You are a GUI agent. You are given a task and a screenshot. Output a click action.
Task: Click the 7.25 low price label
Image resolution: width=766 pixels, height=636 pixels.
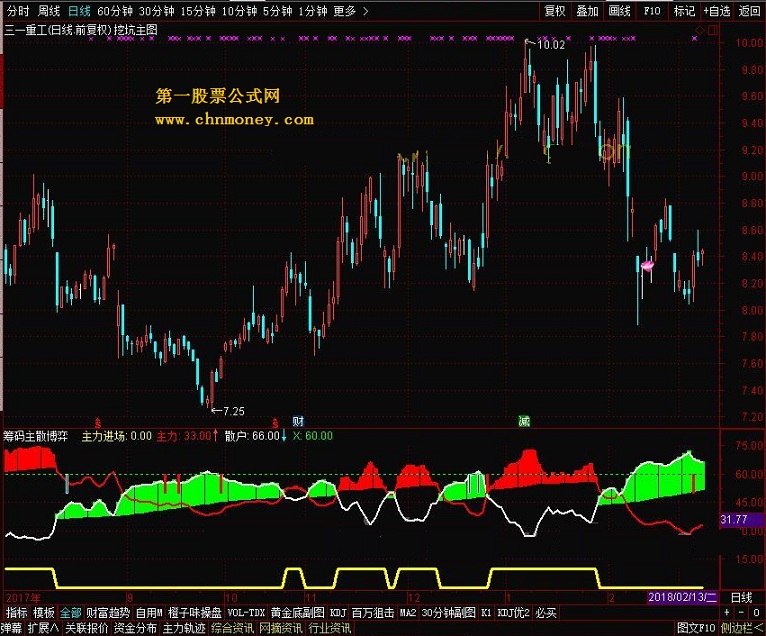pos(234,411)
